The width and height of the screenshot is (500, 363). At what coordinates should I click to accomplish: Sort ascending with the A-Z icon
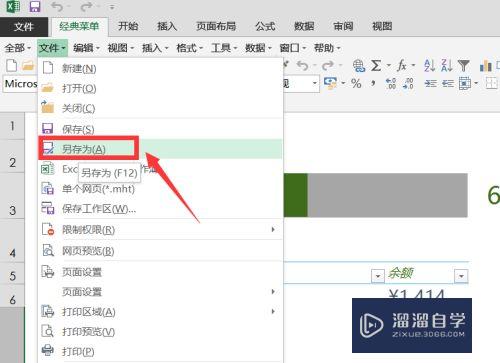tap(429, 66)
